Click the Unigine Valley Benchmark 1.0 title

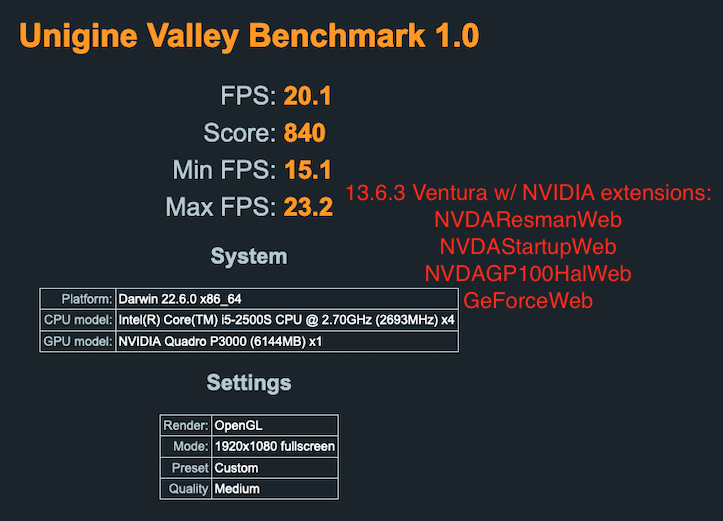[249, 37]
